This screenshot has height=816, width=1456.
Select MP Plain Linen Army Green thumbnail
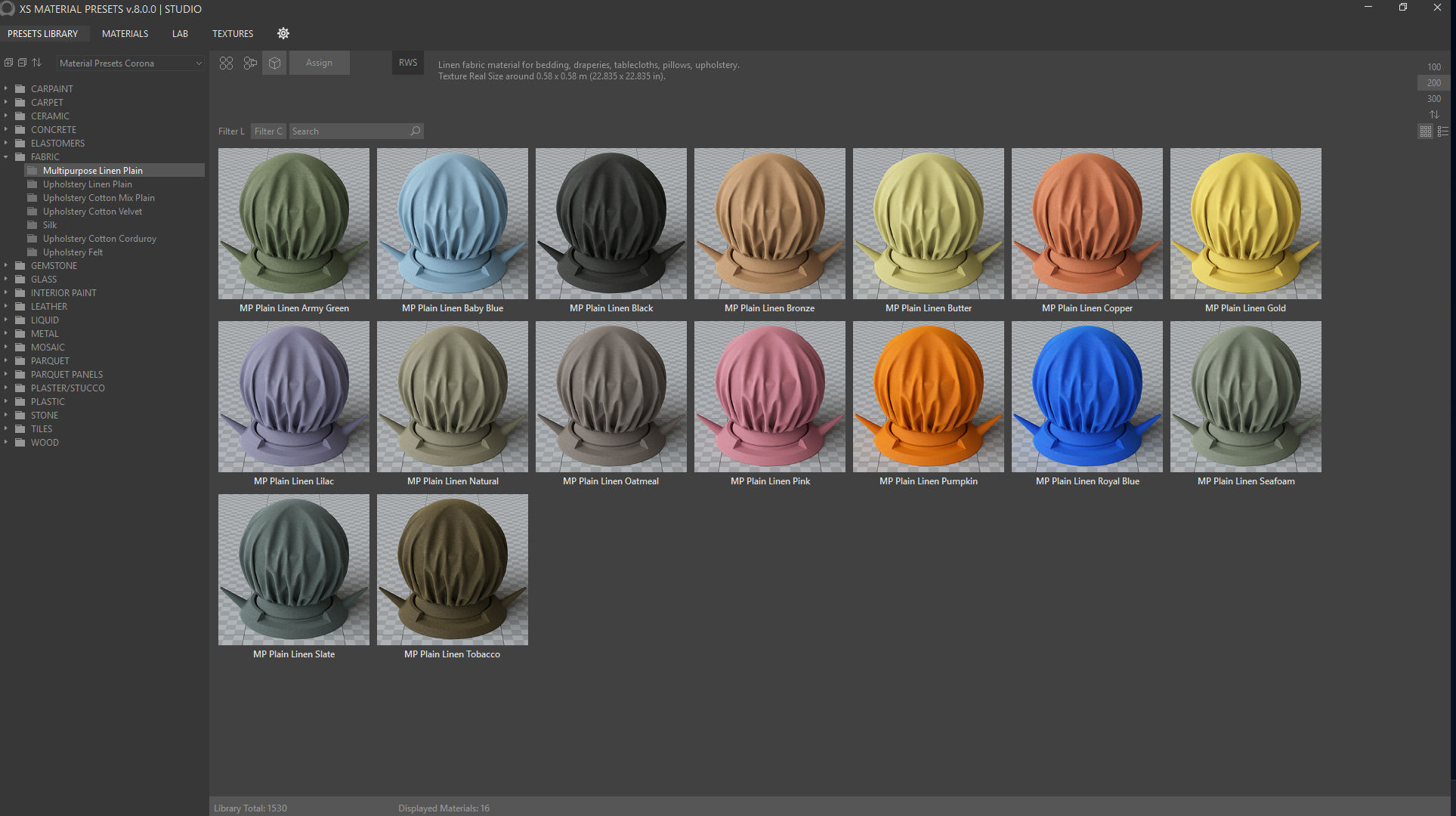pos(294,224)
